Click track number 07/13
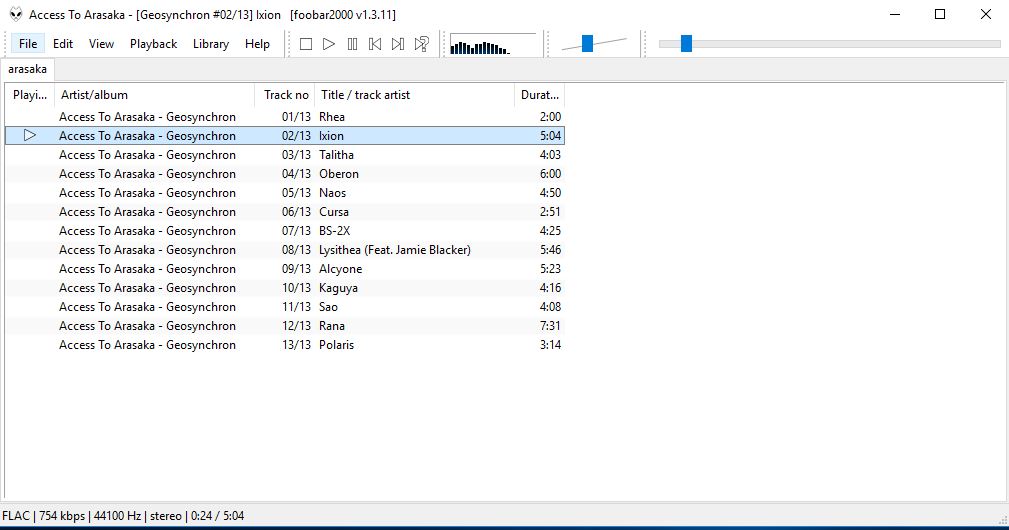 tap(296, 230)
